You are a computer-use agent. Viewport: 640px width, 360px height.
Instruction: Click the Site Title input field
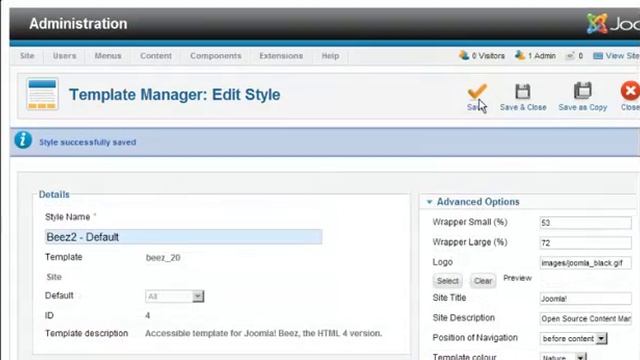pyautogui.click(x=585, y=298)
